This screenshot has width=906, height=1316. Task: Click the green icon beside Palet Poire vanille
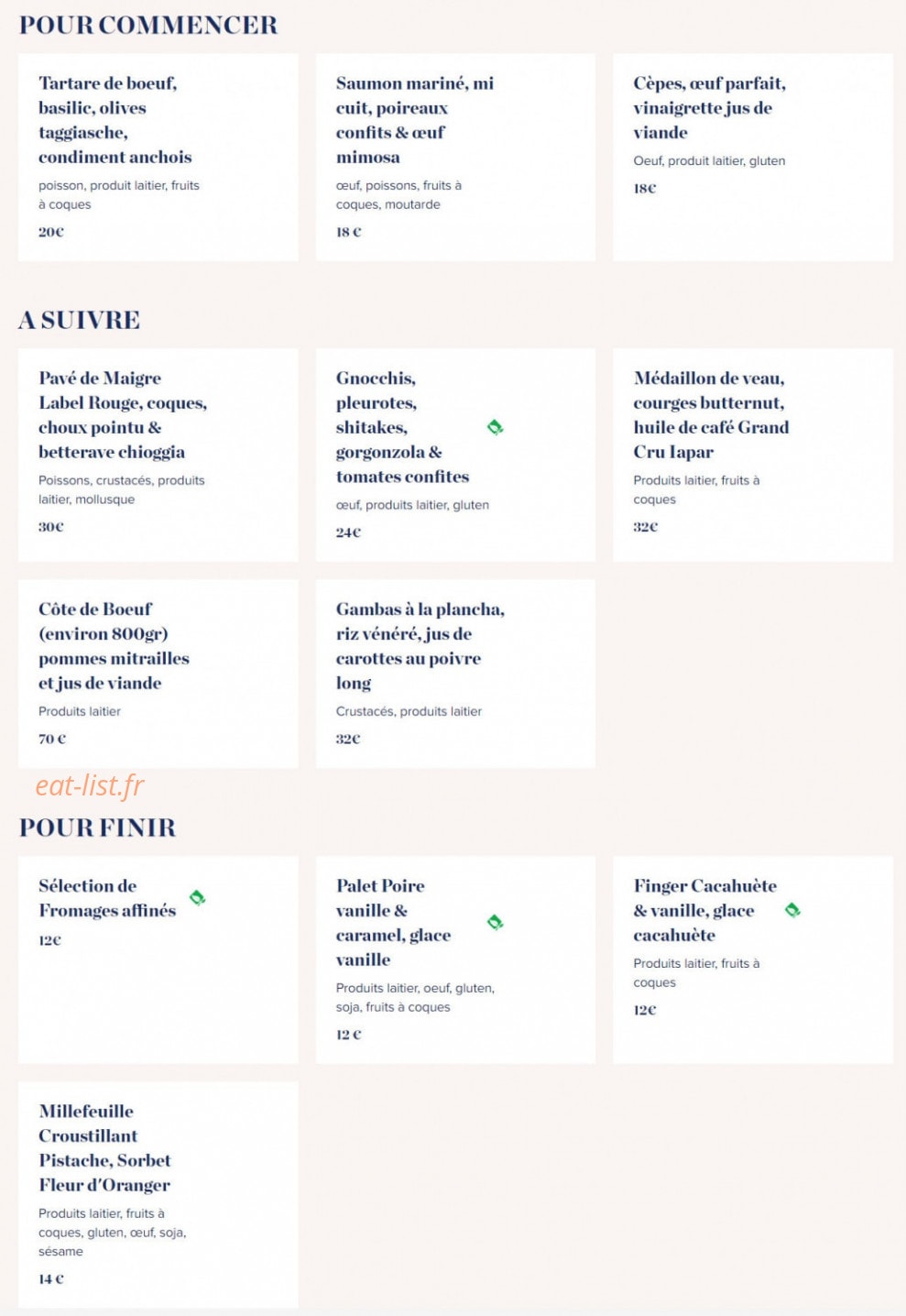[495, 922]
